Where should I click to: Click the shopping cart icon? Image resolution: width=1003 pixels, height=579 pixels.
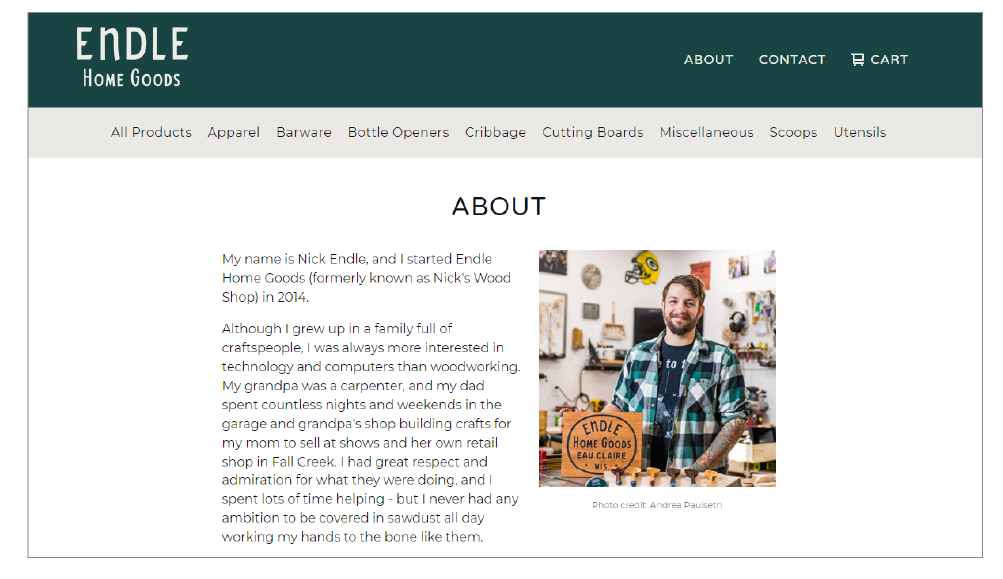(x=857, y=59)
